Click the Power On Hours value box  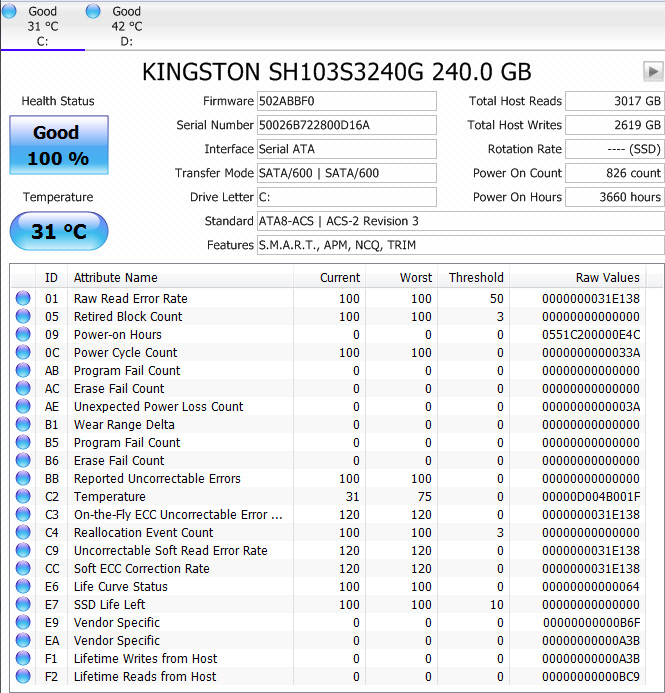(614, 197)
